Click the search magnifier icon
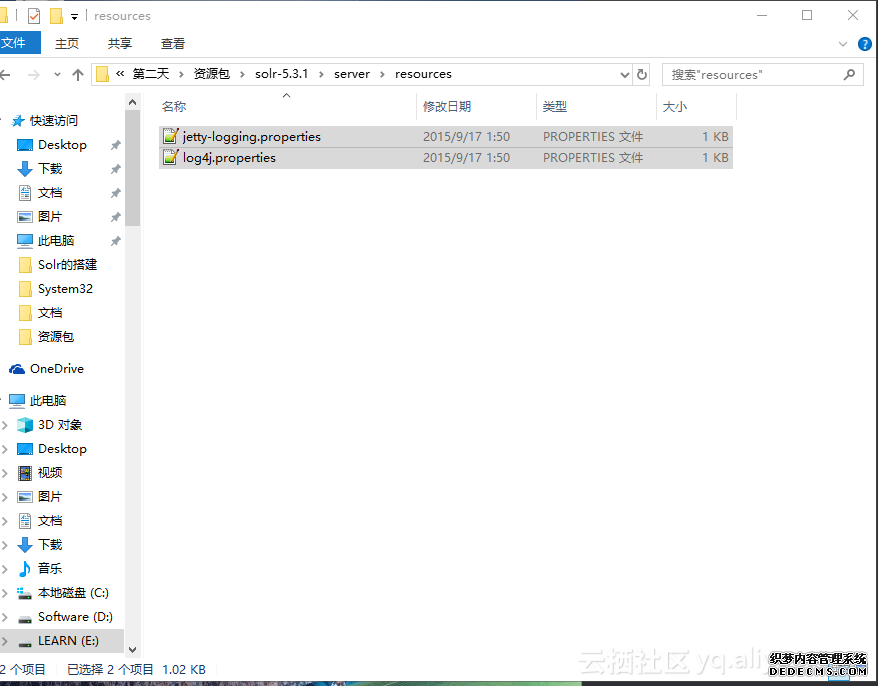Screen dimensions: 878x686 tap(849, 75)
